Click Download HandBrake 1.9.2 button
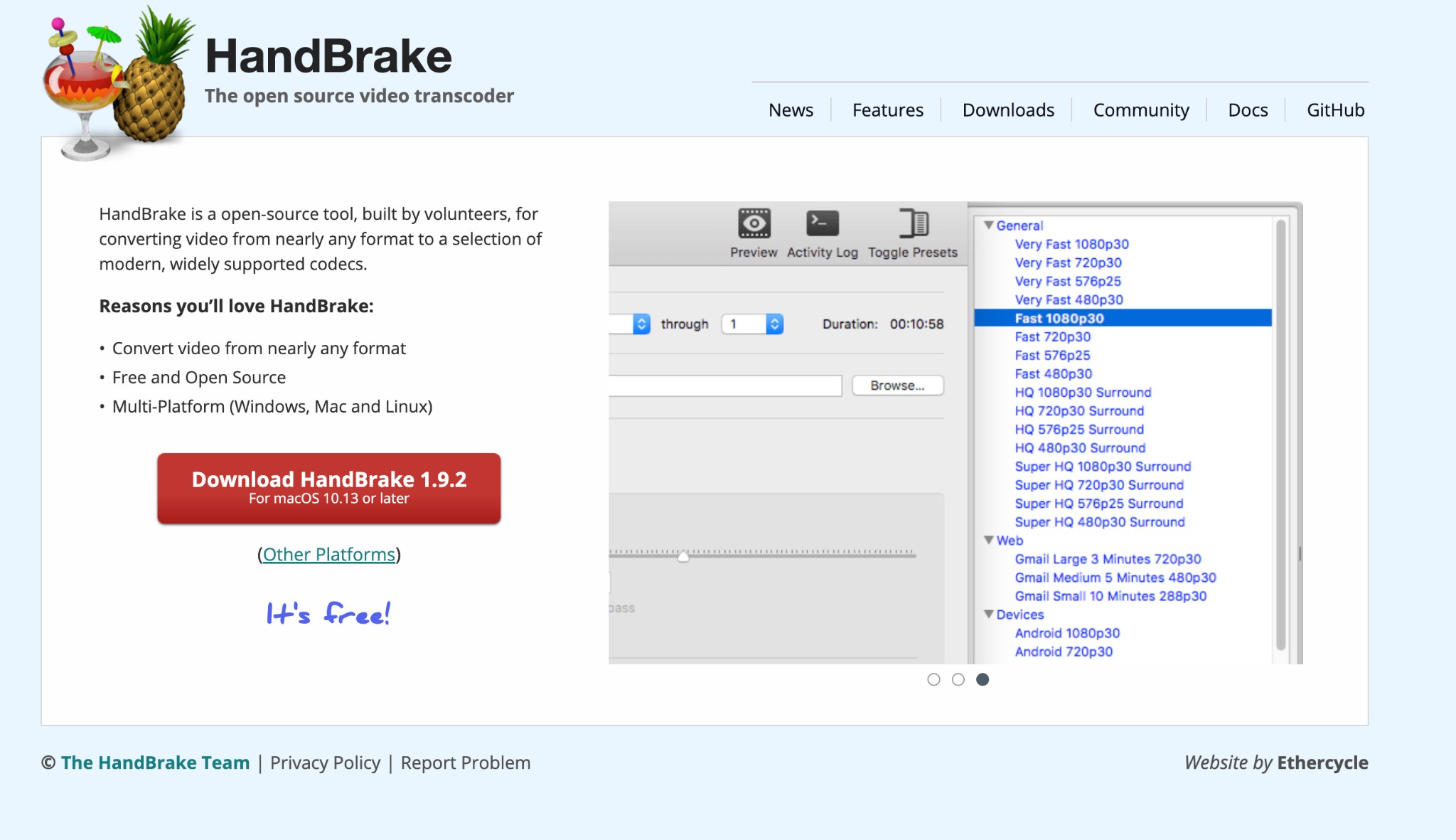The image size is (1456, 840). point(329,488)
